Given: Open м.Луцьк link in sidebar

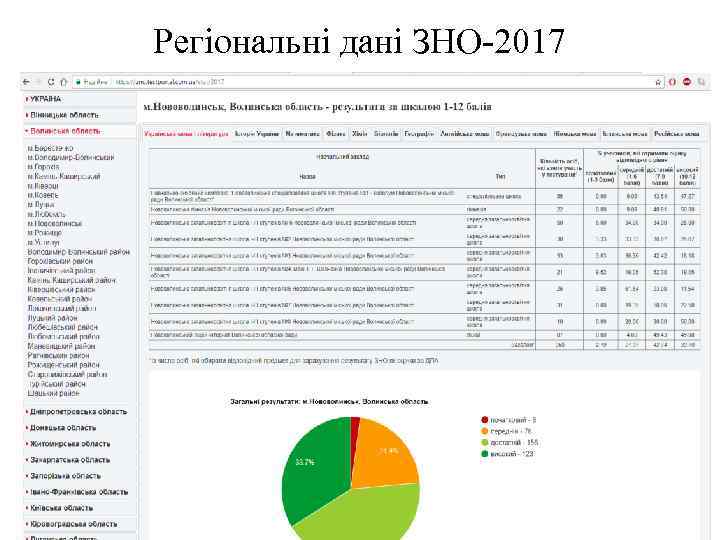Looking at the screenshot, I should (41, 205).
